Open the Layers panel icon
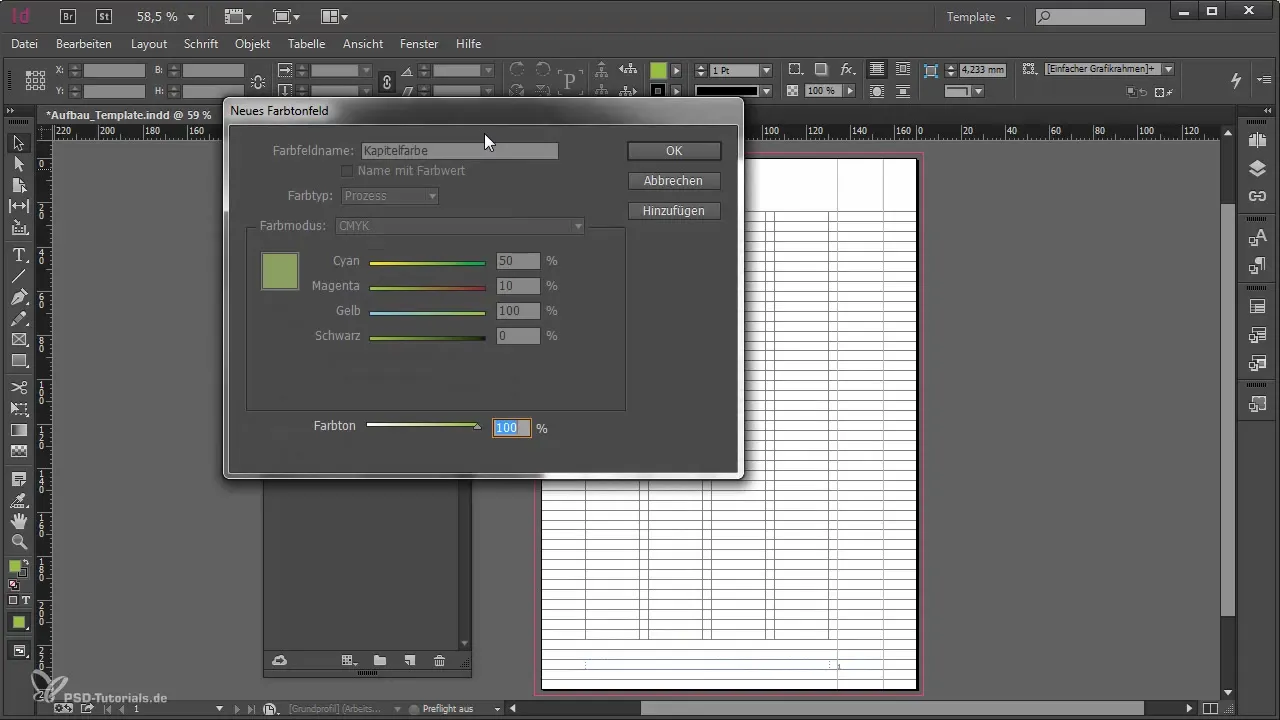The image size is (1280, 720). [1258, 169]
